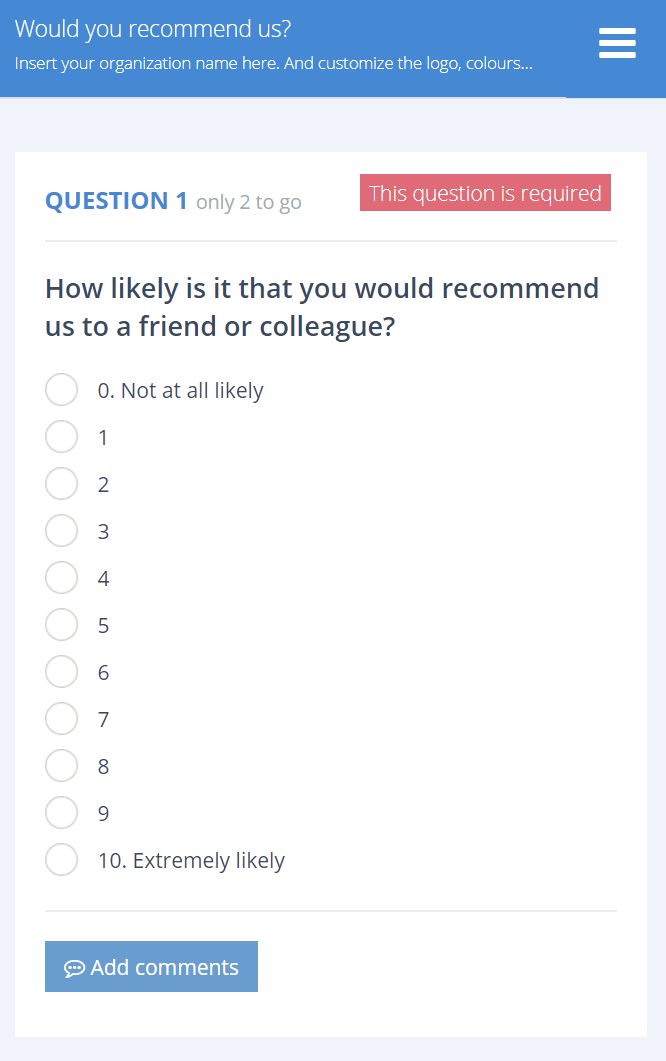
Task: Click the 'Would you recommend us?' title
Action: (x=153, y=29)
